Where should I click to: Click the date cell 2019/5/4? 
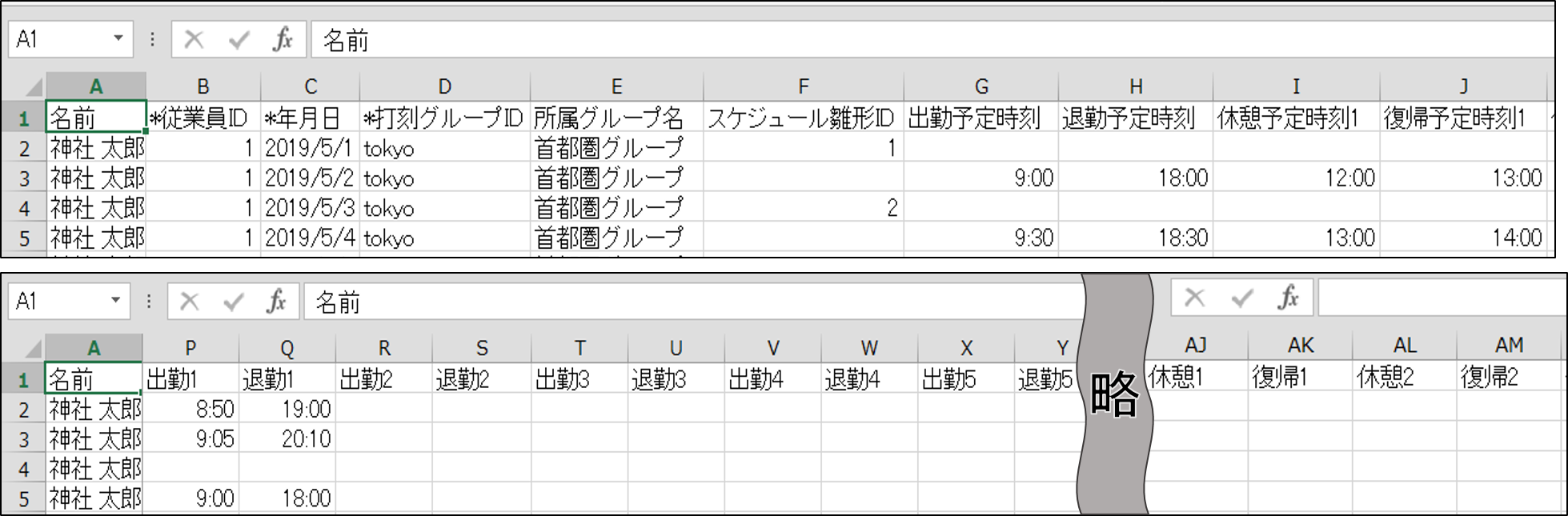click(311, 238)
